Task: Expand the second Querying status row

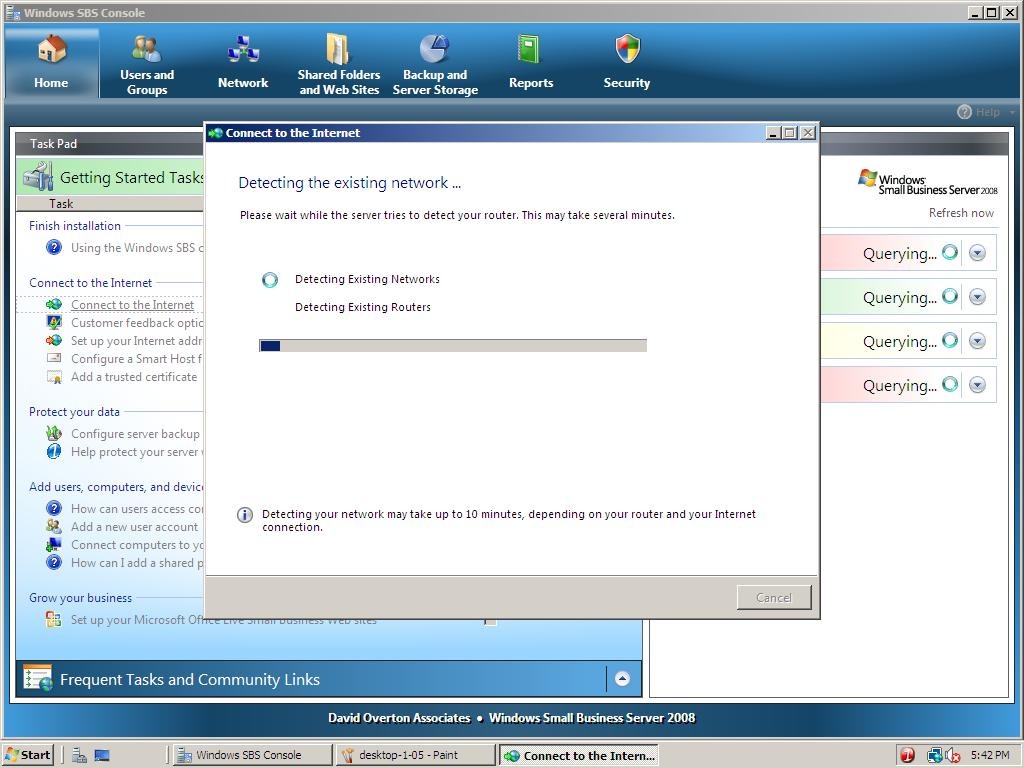Action: pos(977,297)
